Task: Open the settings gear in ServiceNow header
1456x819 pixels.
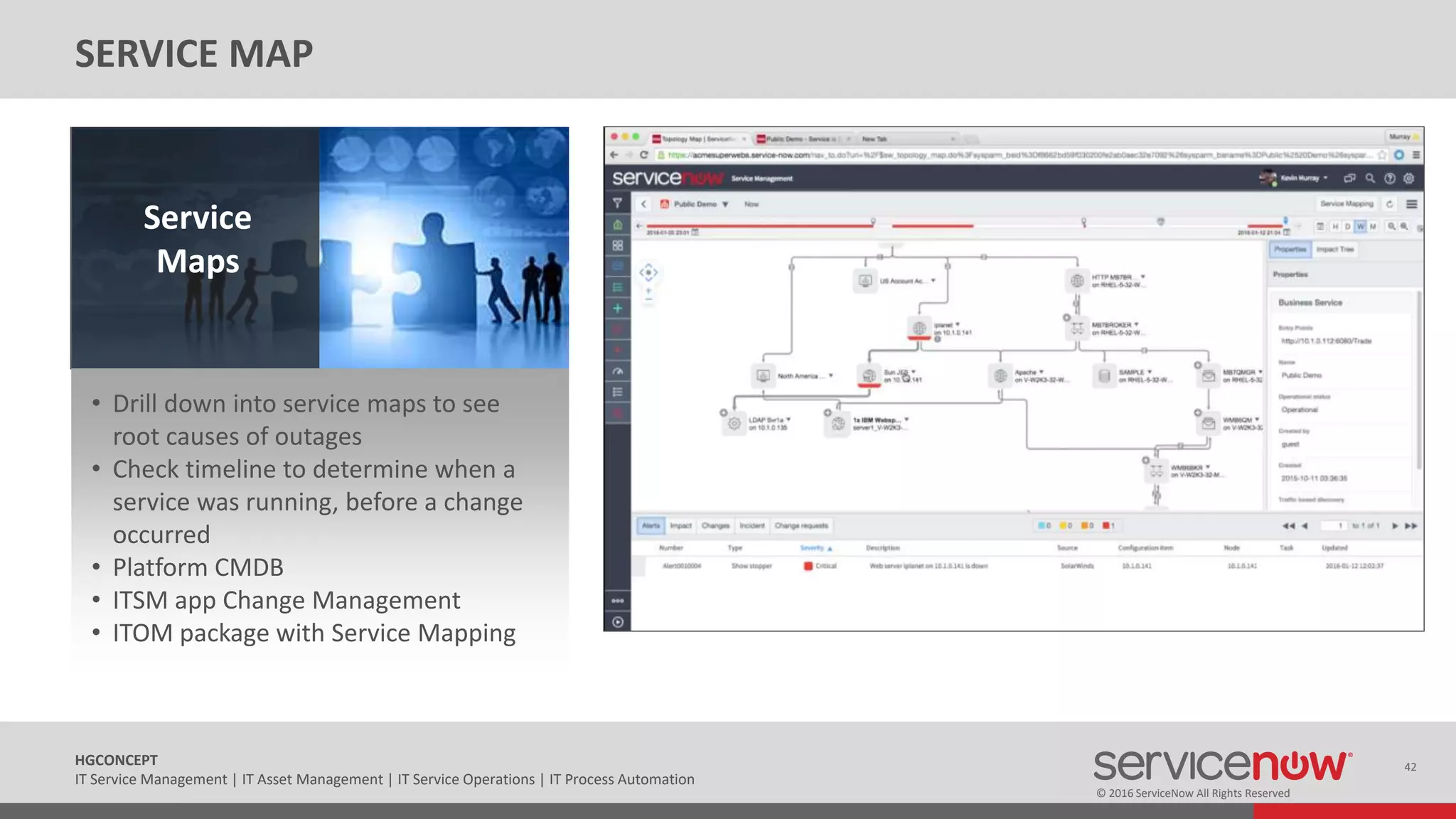Action: point(1408,178)
